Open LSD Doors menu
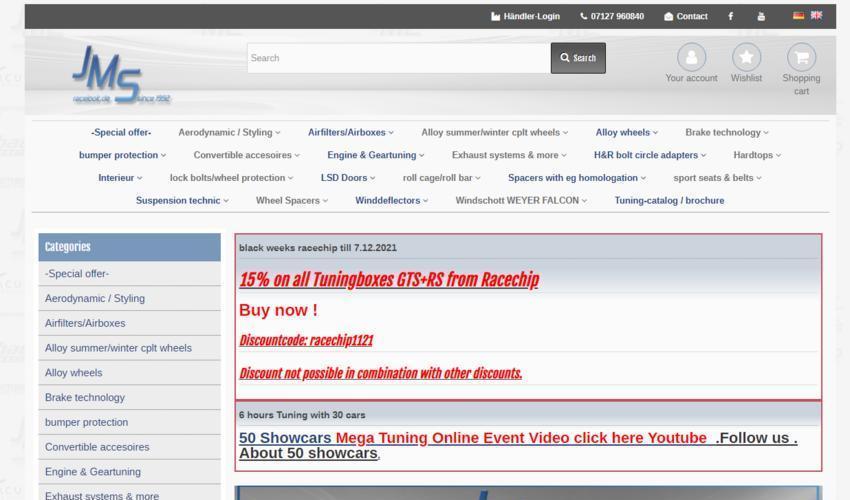This screenshot has height=500, width=850. (348, 178)
